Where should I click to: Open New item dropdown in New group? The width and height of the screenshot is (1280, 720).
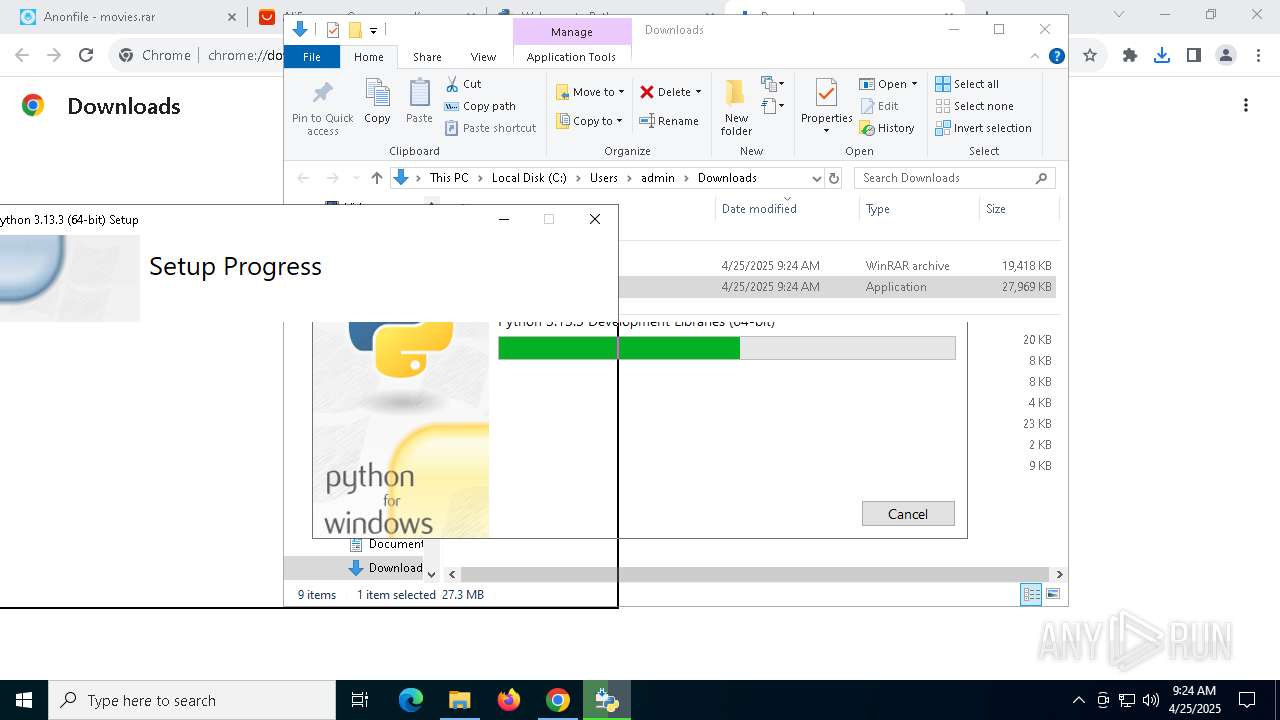(x=772, y=84)
